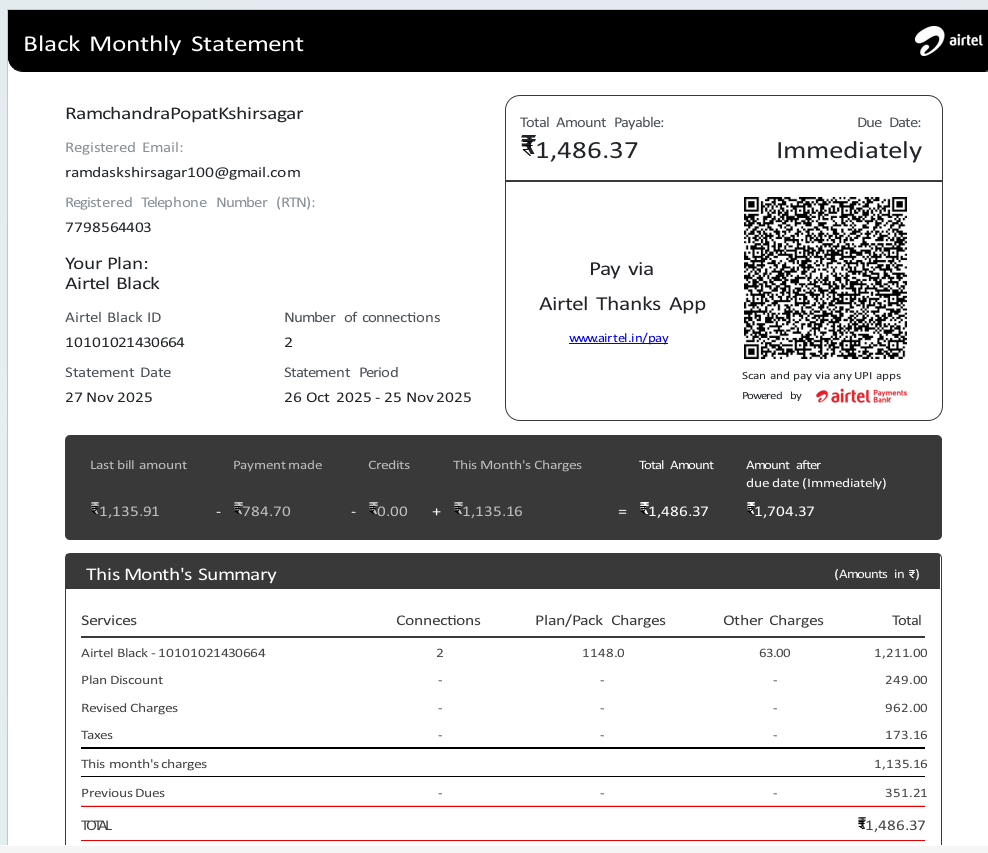988x853 pixels.
Task: Click the Previous Dues row label
Action: 123,793
